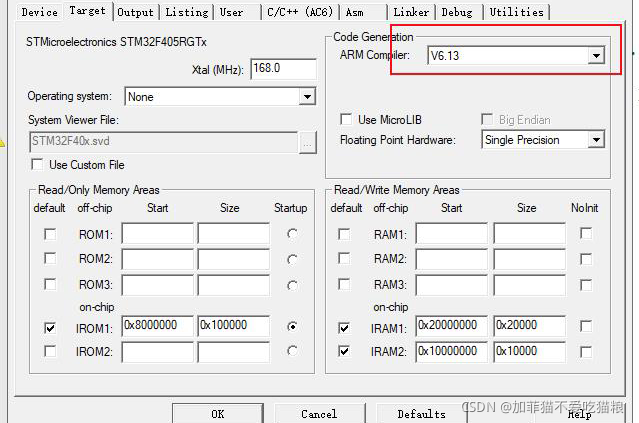Enable NoInit for IRAM1
This screenshot has height=423, width=639.
(x=586, y=326)
